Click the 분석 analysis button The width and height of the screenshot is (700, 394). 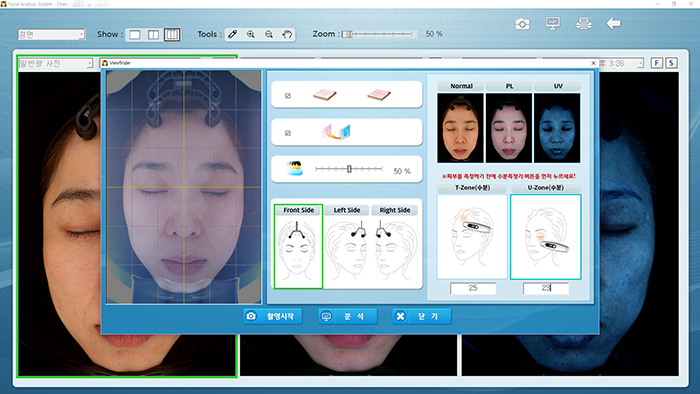(x=347, y=316)
